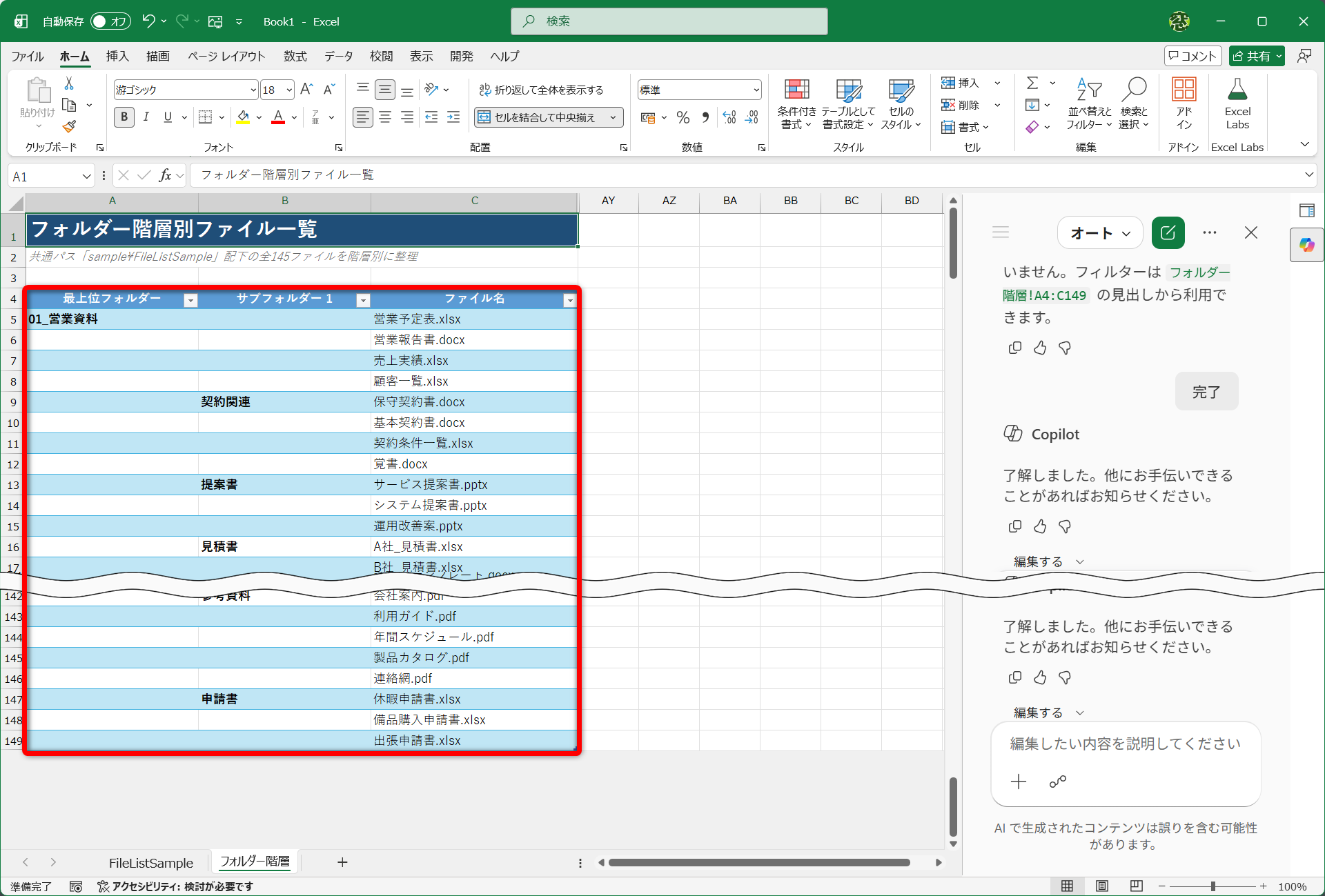Open sort and filter 並べ替えとフィルター
This screenshot has height=896, width=1325.
1089,103
